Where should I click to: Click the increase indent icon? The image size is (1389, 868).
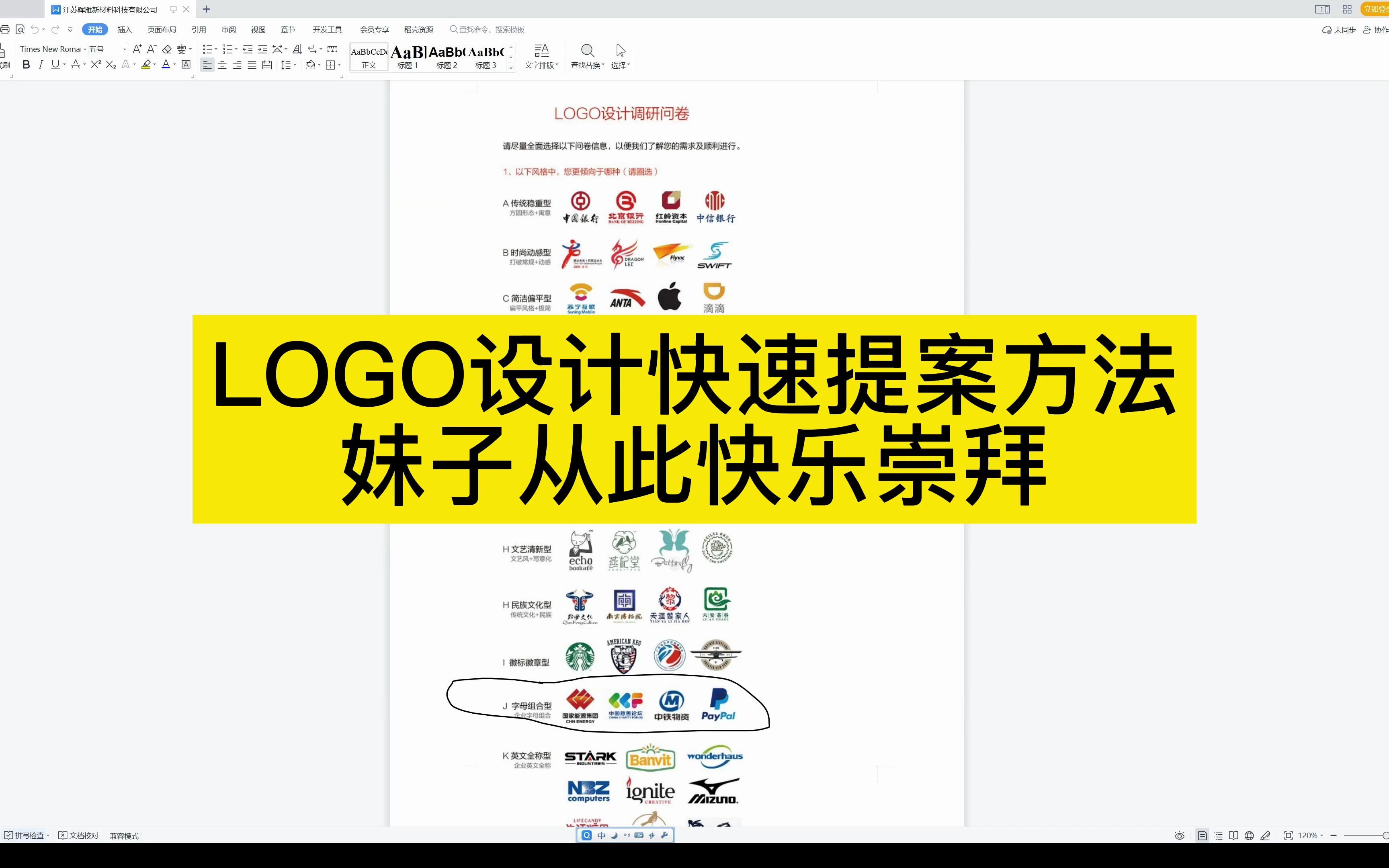tap(262, 49)
